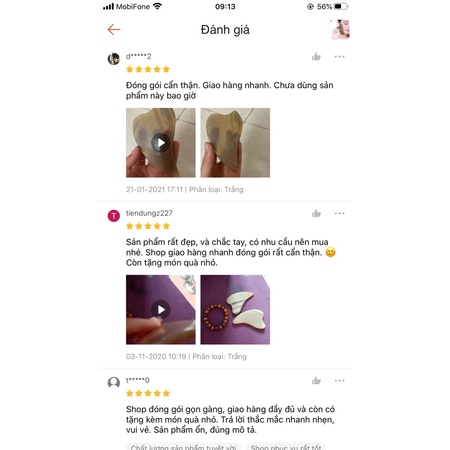Open d*****2 profile avatar
The image size is (450, 450).
pos(114,59)
